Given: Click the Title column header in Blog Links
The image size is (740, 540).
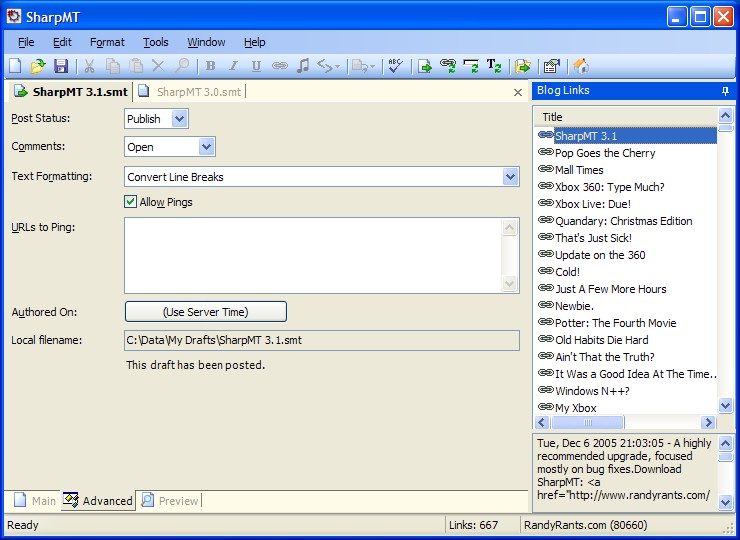Looking at the screenshot, I should [x=626, y=117].
